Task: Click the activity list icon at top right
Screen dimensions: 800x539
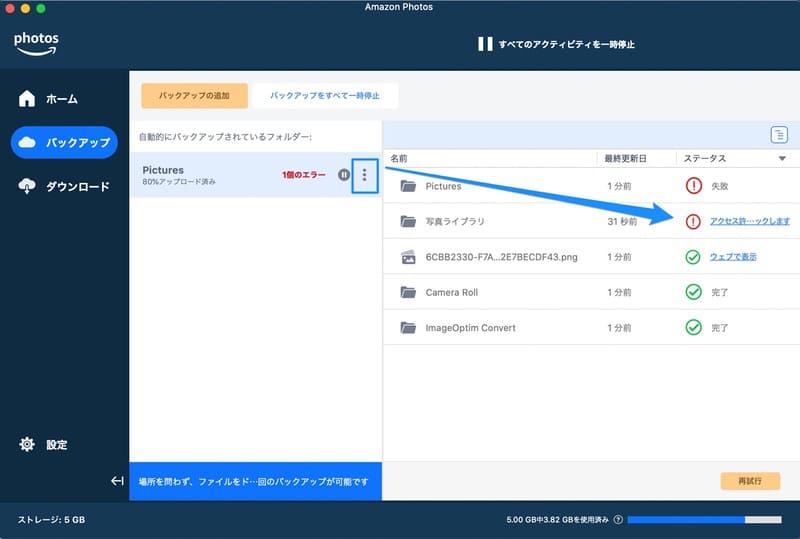Action: pos(779,134)
